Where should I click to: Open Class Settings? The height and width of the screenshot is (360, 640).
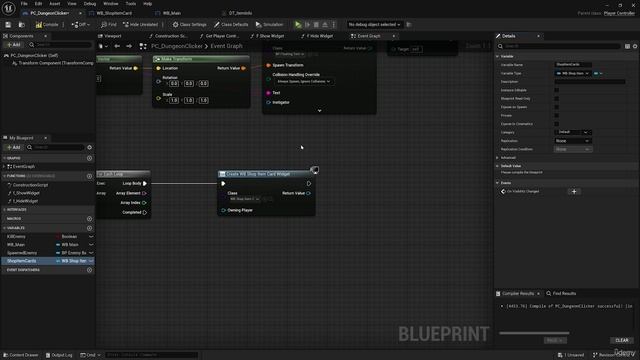[189, 24]
